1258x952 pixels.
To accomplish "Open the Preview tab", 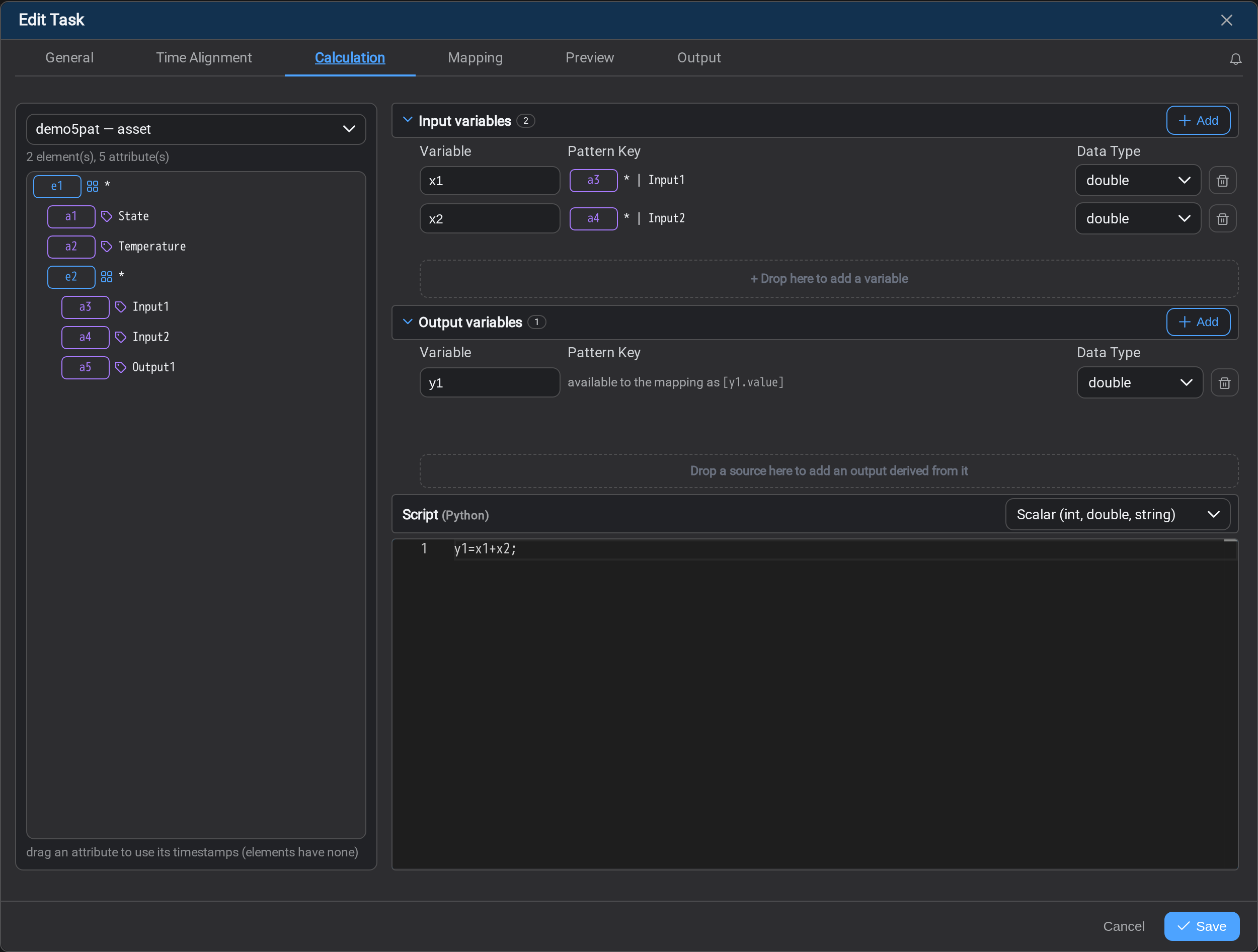I will [589, 58].
